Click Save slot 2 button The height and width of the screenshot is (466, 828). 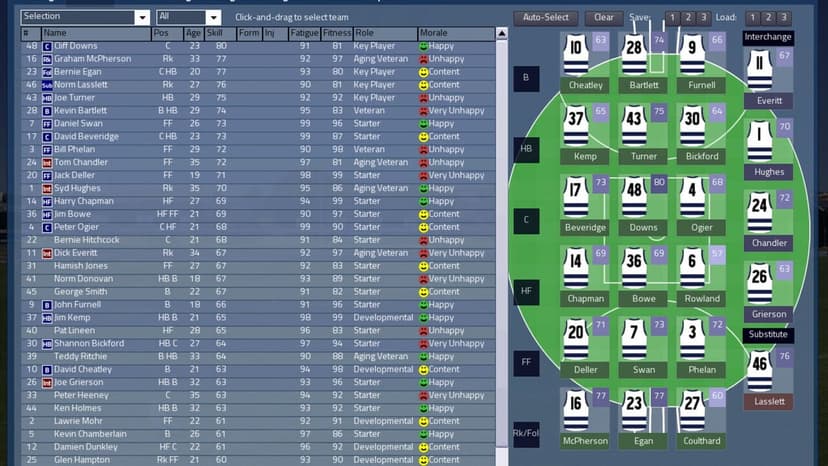point(688,17)
